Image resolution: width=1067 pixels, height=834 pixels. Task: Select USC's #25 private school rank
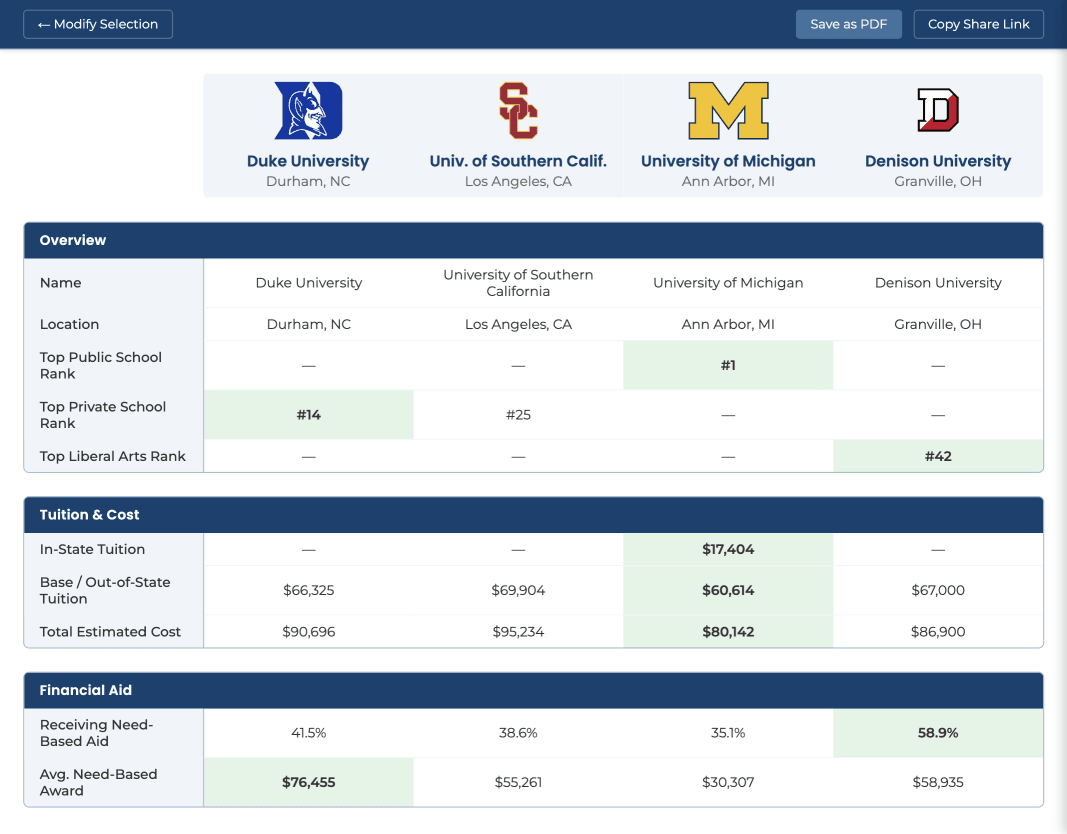click(x=518, y=415)
